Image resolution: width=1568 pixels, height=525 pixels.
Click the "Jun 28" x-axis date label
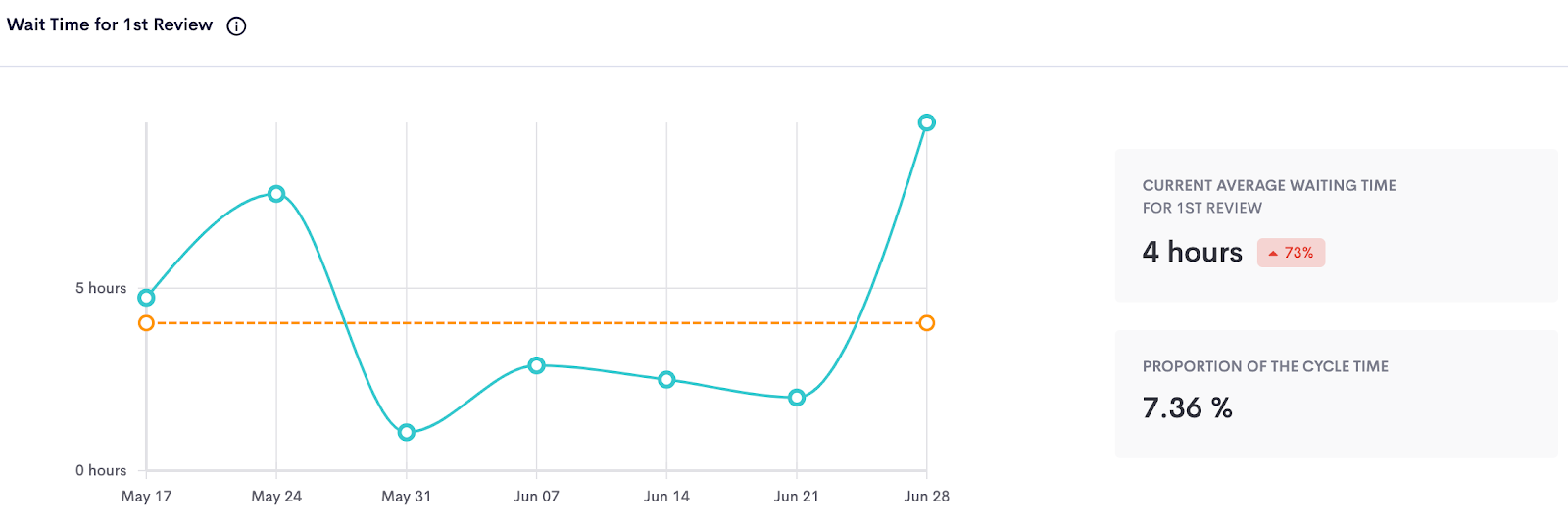pos(926,497)
